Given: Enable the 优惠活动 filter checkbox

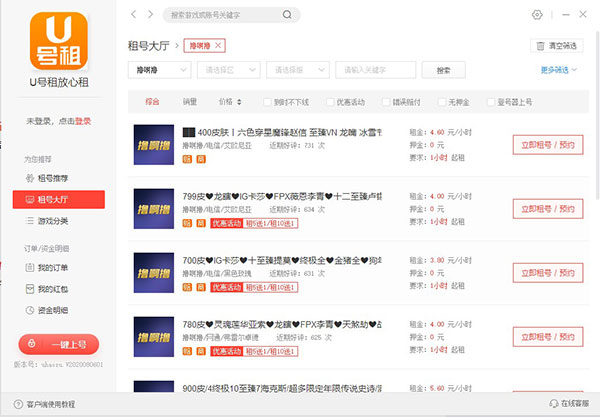Looking at the screenshot, I should [x=329, y=102].
